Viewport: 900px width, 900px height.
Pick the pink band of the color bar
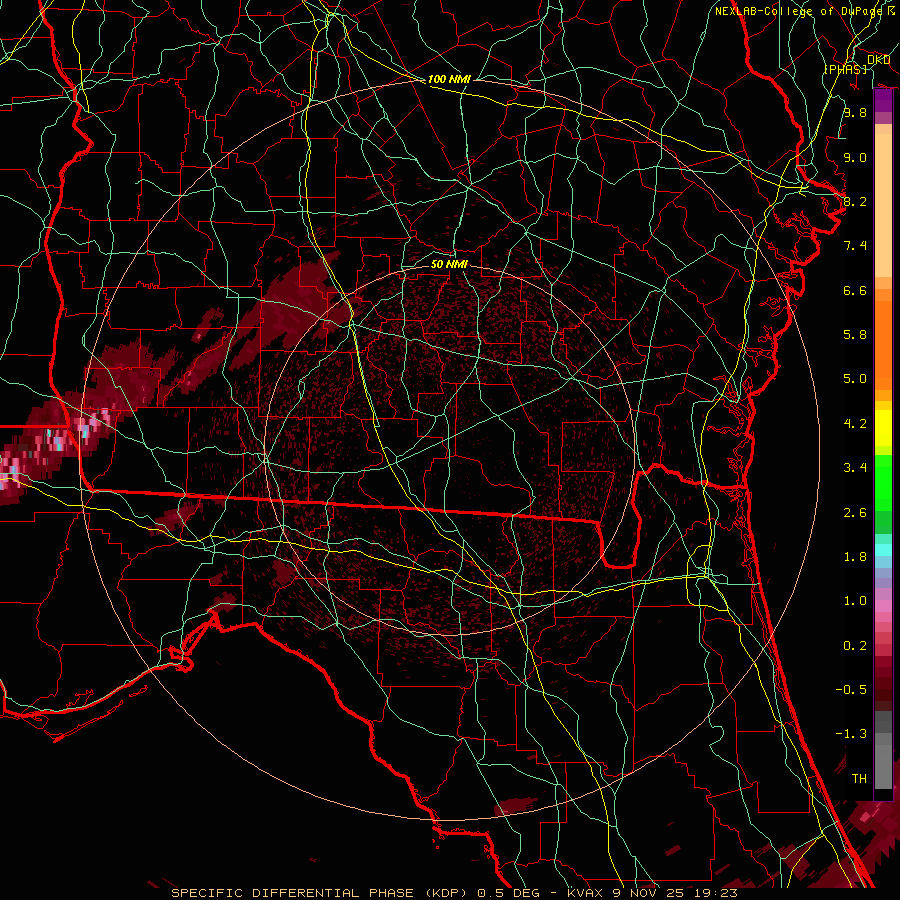point(883,606)
